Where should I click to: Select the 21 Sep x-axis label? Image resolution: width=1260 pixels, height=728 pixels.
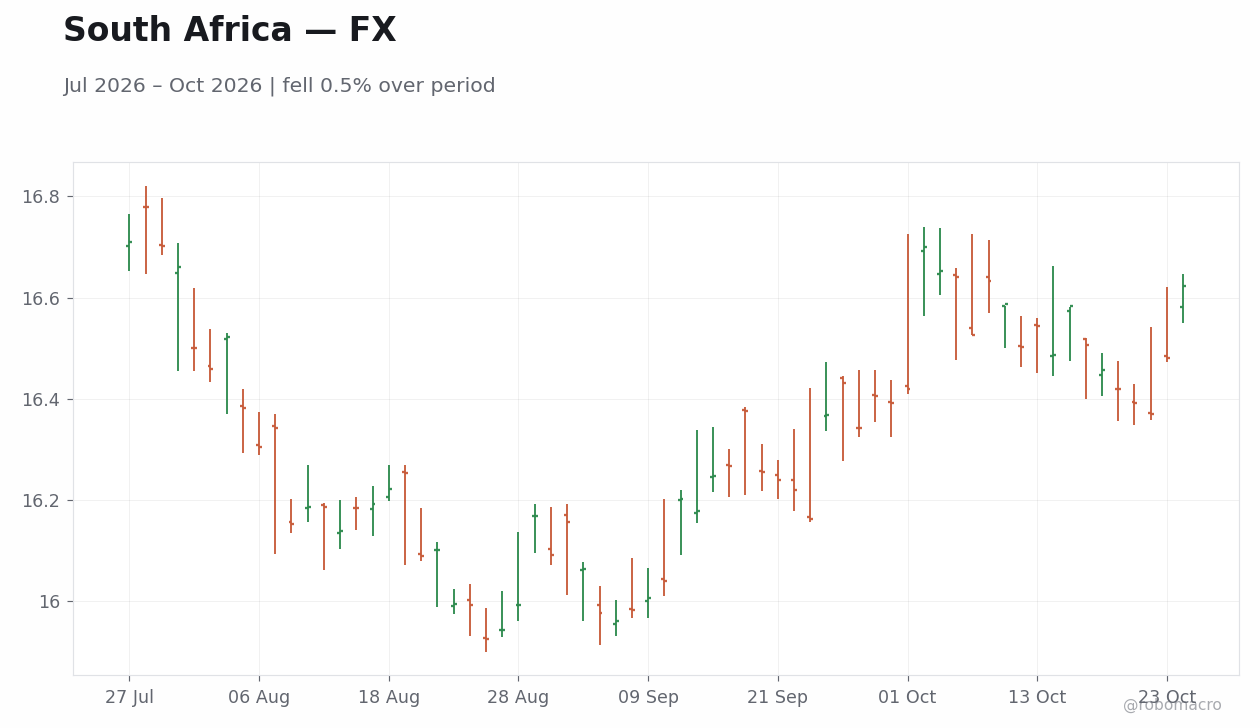777,697
